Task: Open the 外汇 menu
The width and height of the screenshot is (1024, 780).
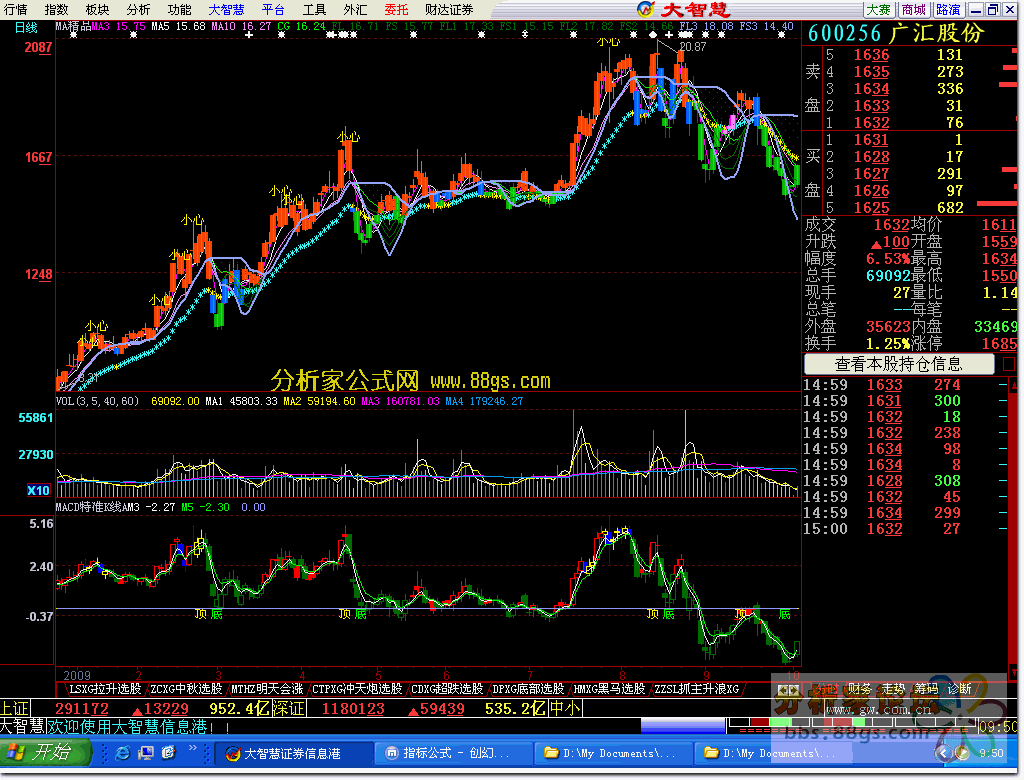Action: 355,9
